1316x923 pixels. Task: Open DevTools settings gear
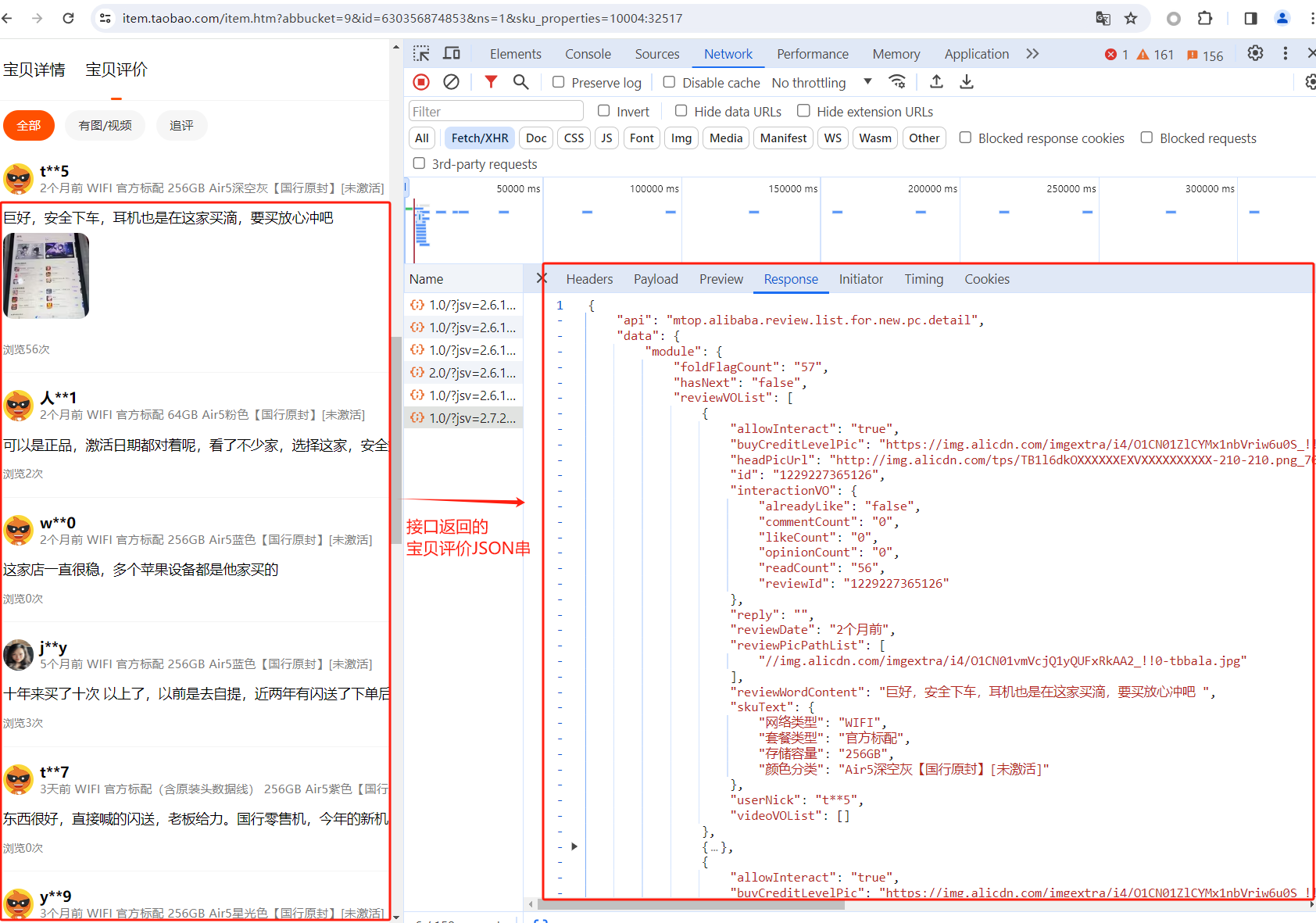click(x=1255, y=53)
